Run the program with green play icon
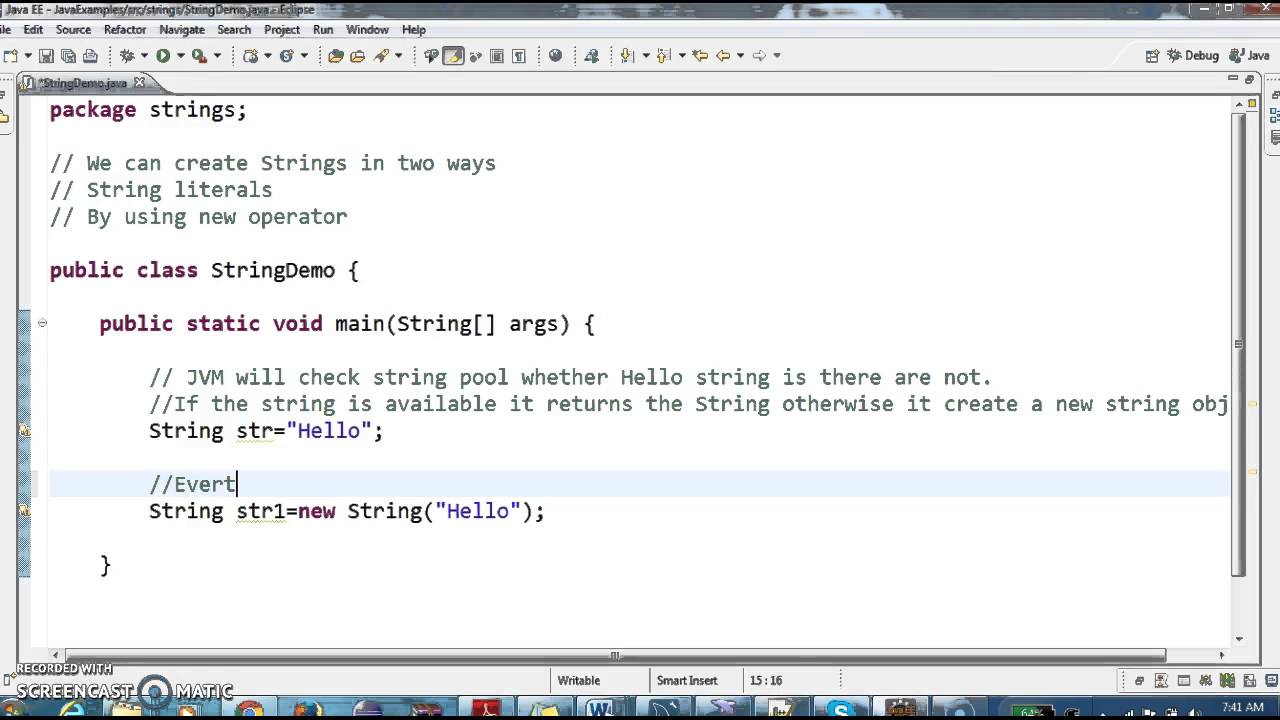This screenshot has height=720, width=1280. 162,56
